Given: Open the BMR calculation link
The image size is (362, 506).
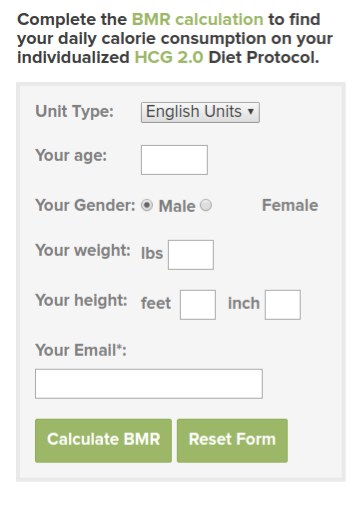Looking at the screenshot, I should 198,19.
